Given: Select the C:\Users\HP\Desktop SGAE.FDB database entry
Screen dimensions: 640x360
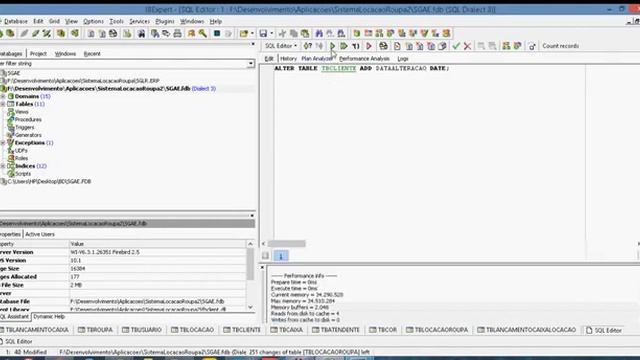Looking at the screenshot, I should click(49, 182).
